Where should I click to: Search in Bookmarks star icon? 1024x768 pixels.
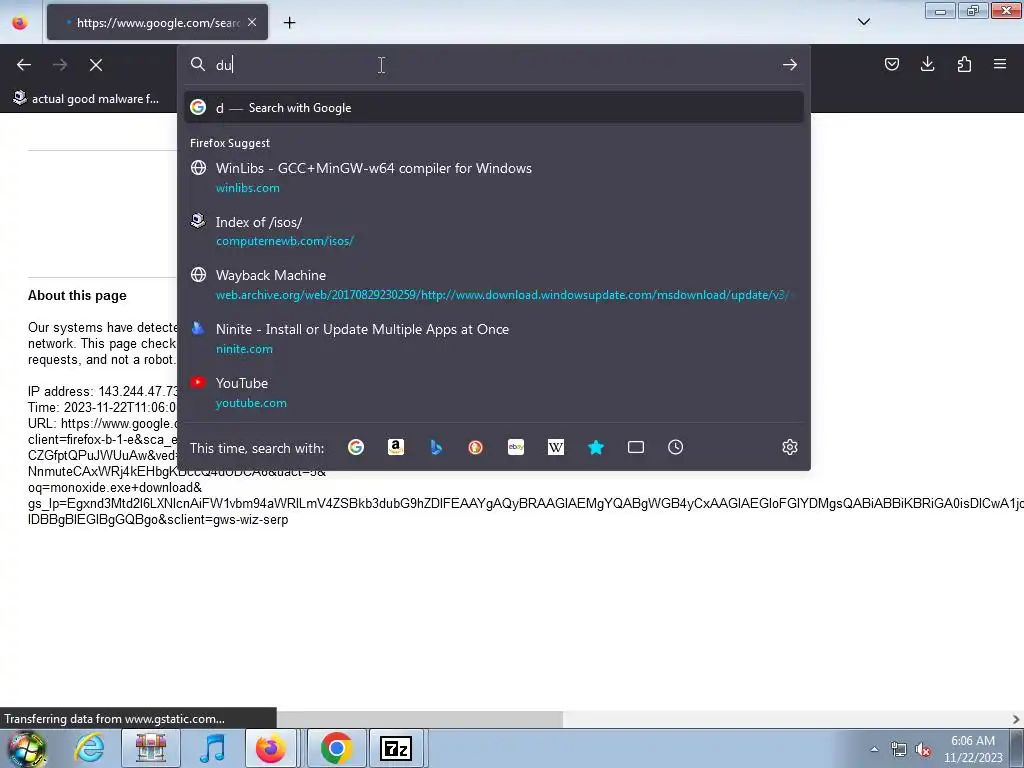coord(596,447)
